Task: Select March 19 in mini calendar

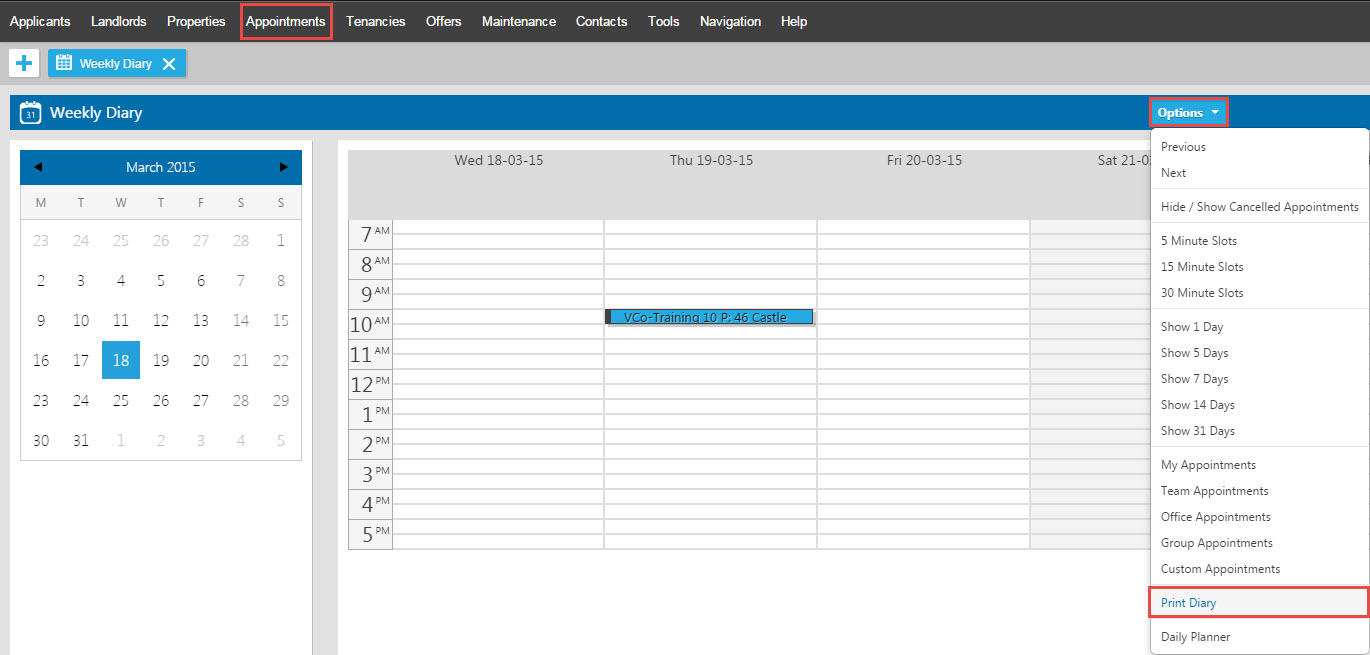Action: coord(161,360)
